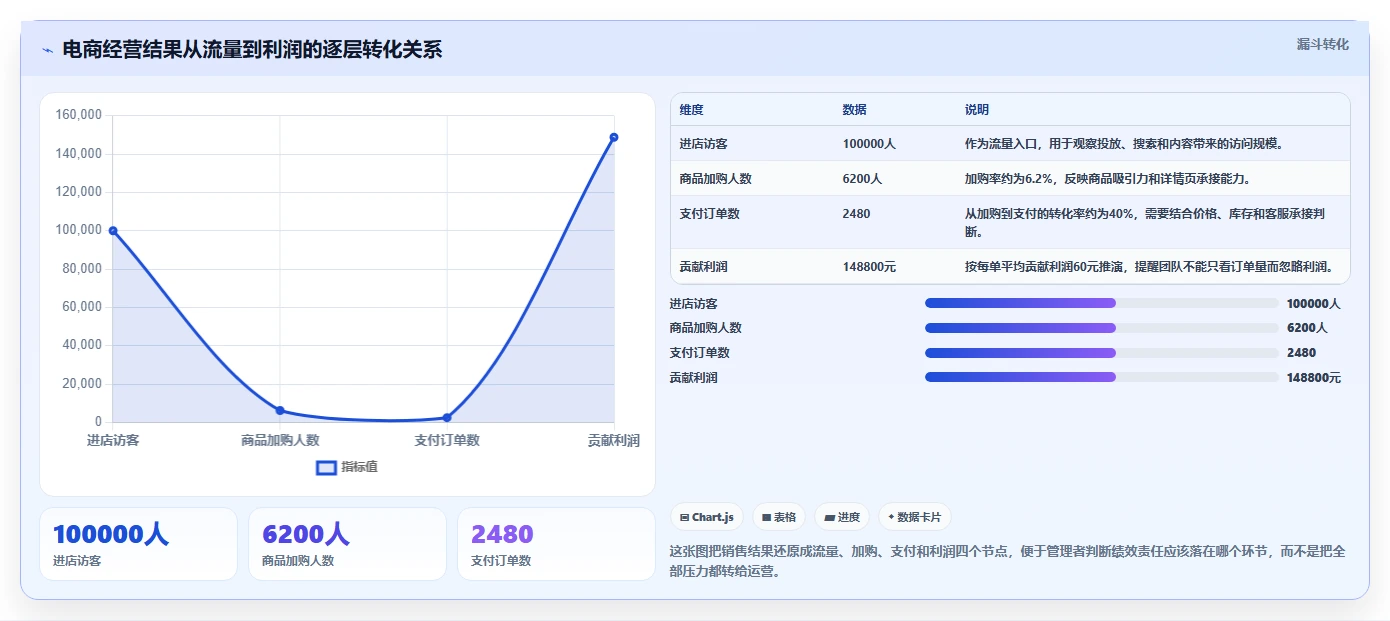Click the 贡献利润 progress row label
Screen dimensions: 1390x621
coord(694,378)
